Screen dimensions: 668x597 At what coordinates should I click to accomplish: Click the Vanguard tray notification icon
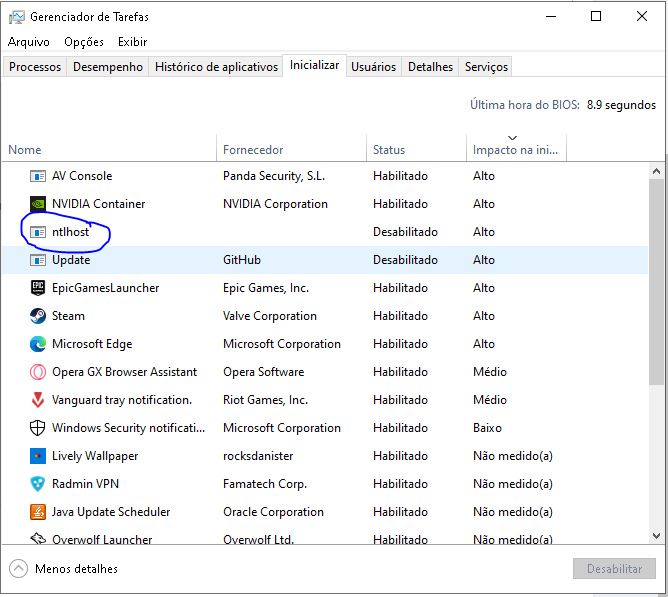coord(38,400)
